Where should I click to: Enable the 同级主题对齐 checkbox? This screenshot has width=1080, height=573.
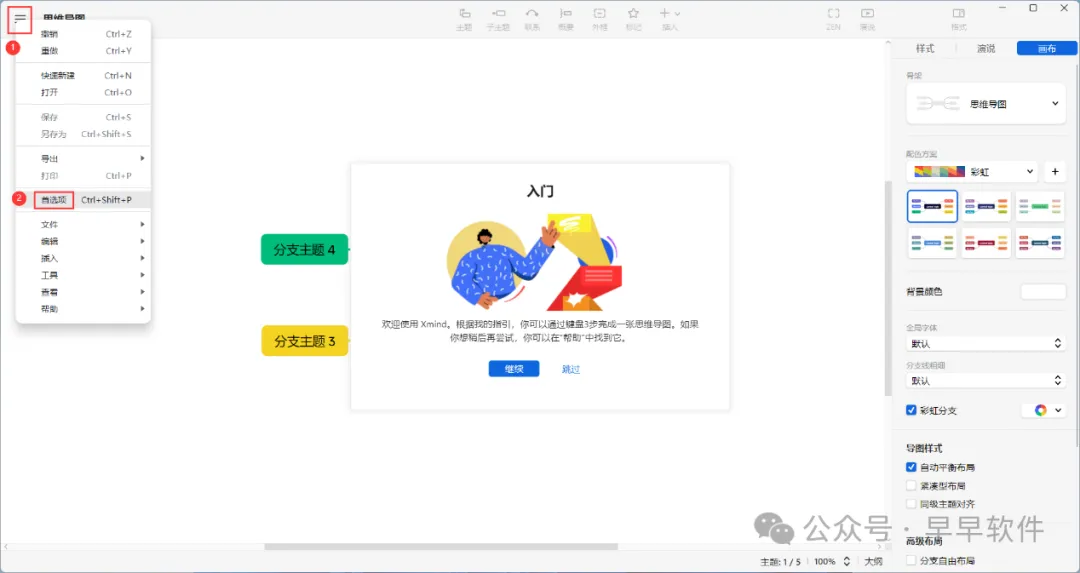911,504
